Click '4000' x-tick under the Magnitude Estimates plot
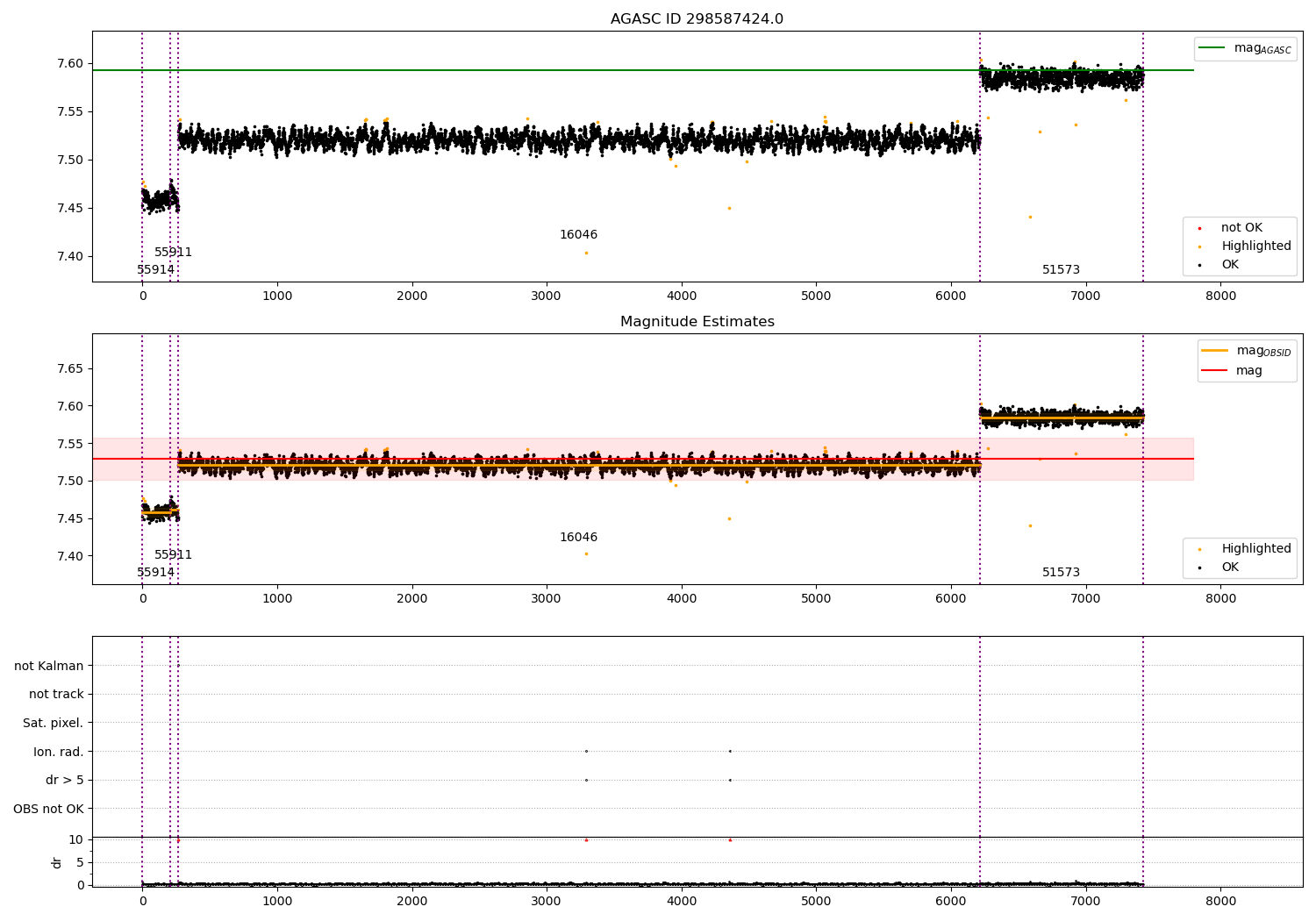 [x=682, y=599]
